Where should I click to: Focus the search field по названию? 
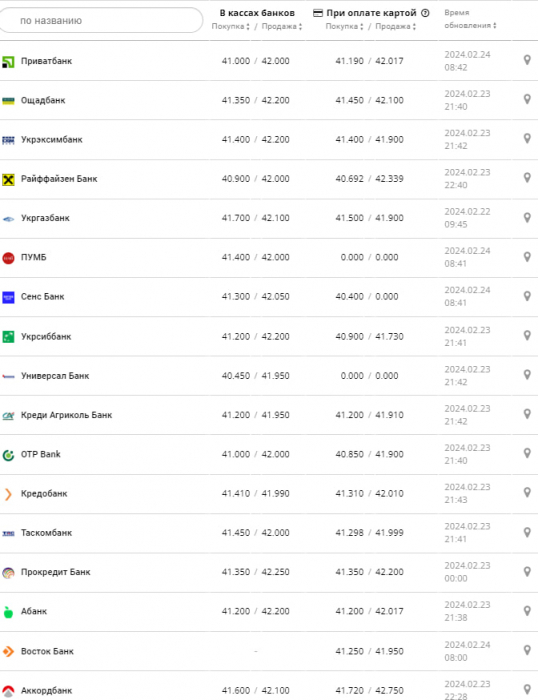click(x=101, y=20)
